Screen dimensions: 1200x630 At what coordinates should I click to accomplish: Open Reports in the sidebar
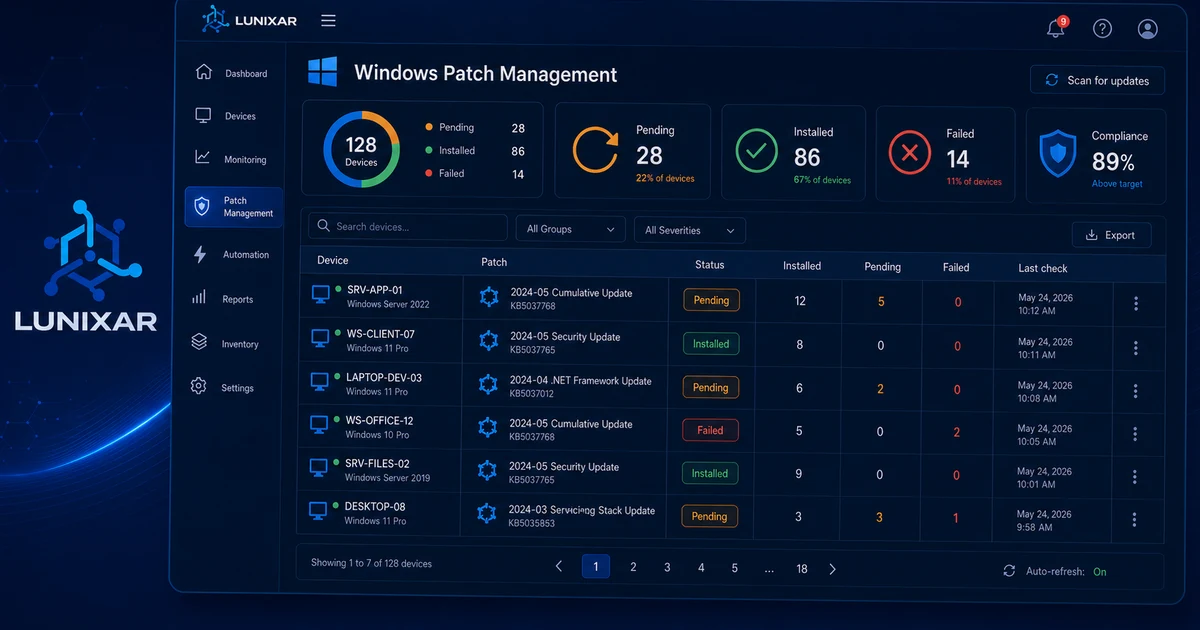click(223, 299)
